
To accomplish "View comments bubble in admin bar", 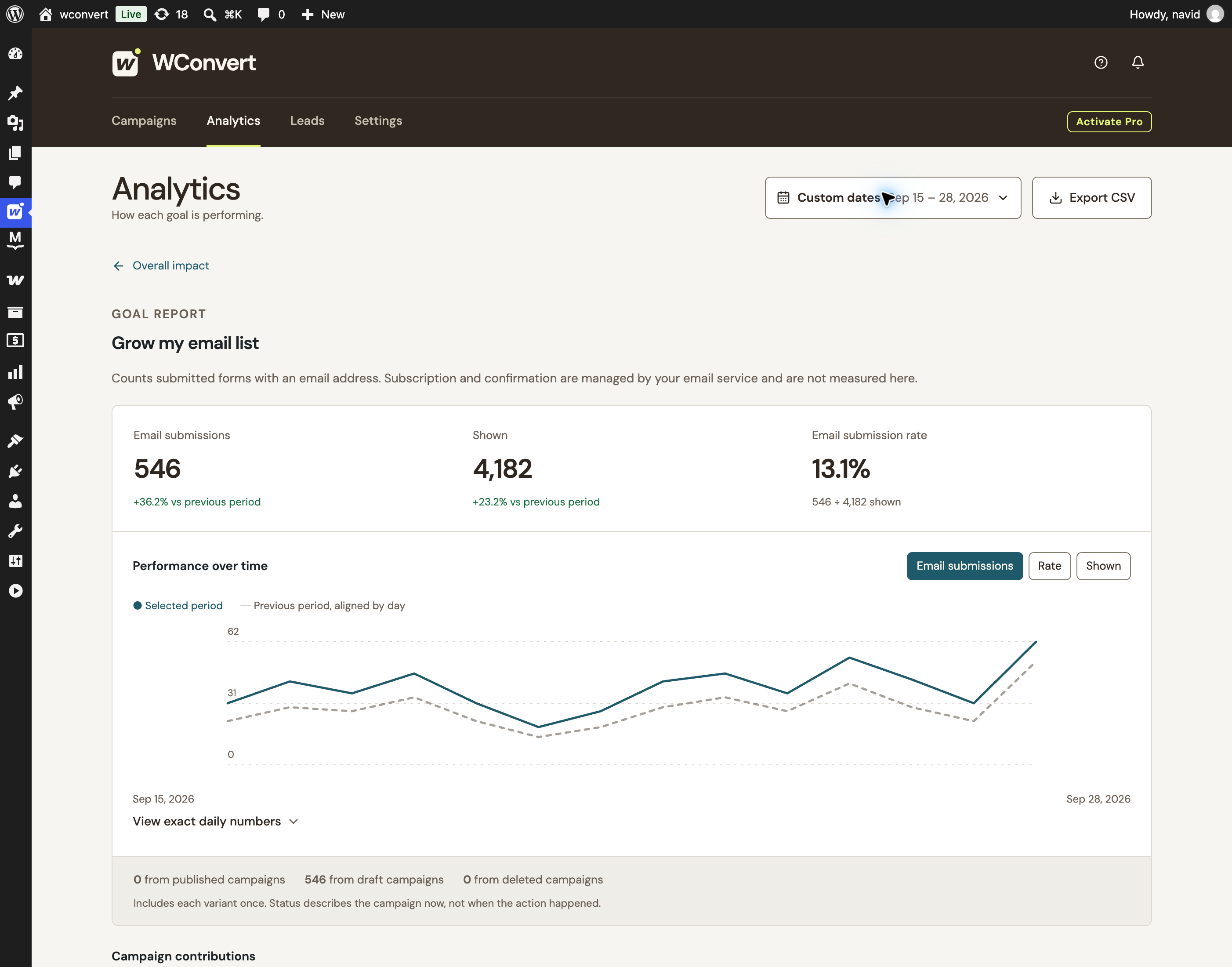I will click(x=263, y=14).
